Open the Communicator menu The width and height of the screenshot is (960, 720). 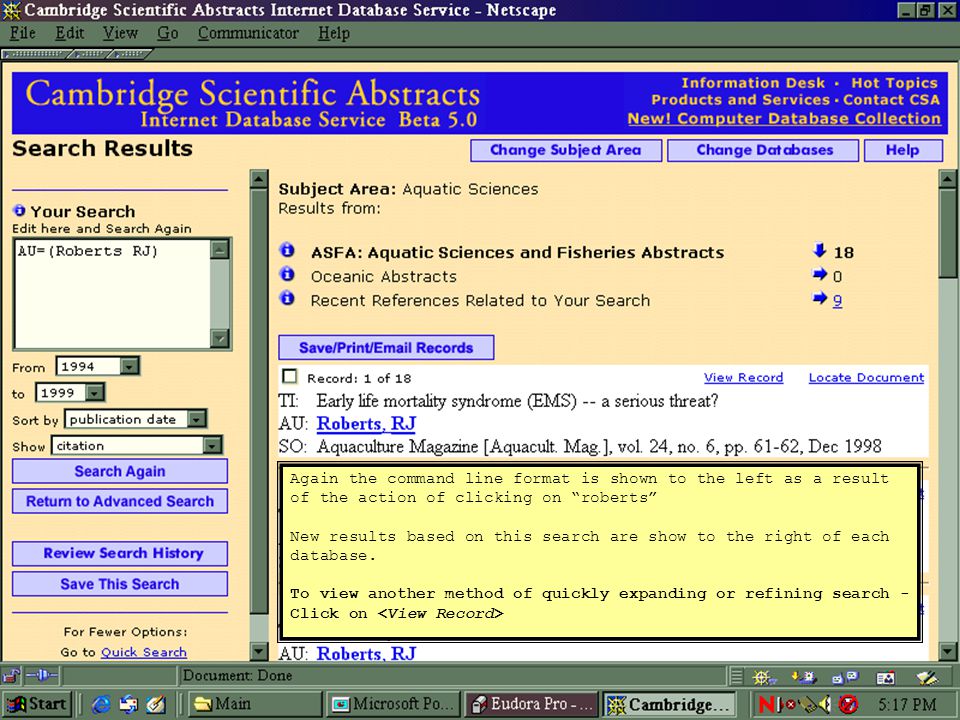(x=248, y=33)
